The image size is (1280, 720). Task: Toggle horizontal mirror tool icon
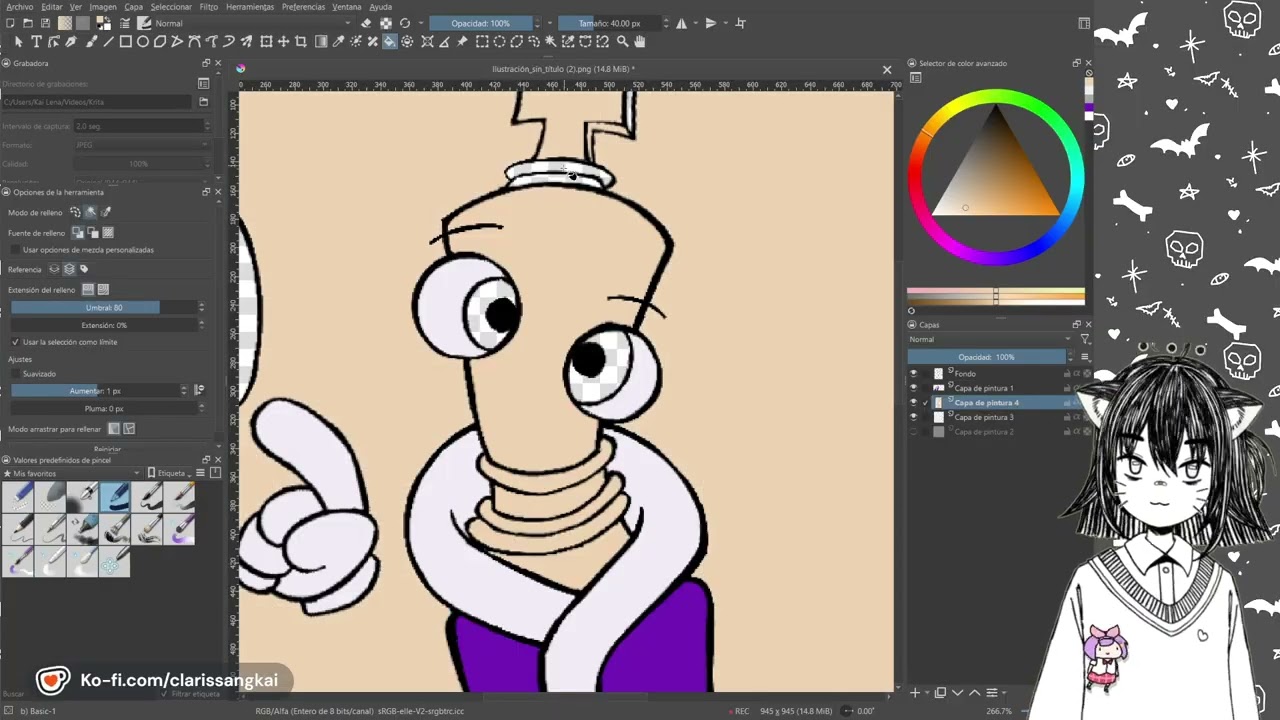click(682, 23)
